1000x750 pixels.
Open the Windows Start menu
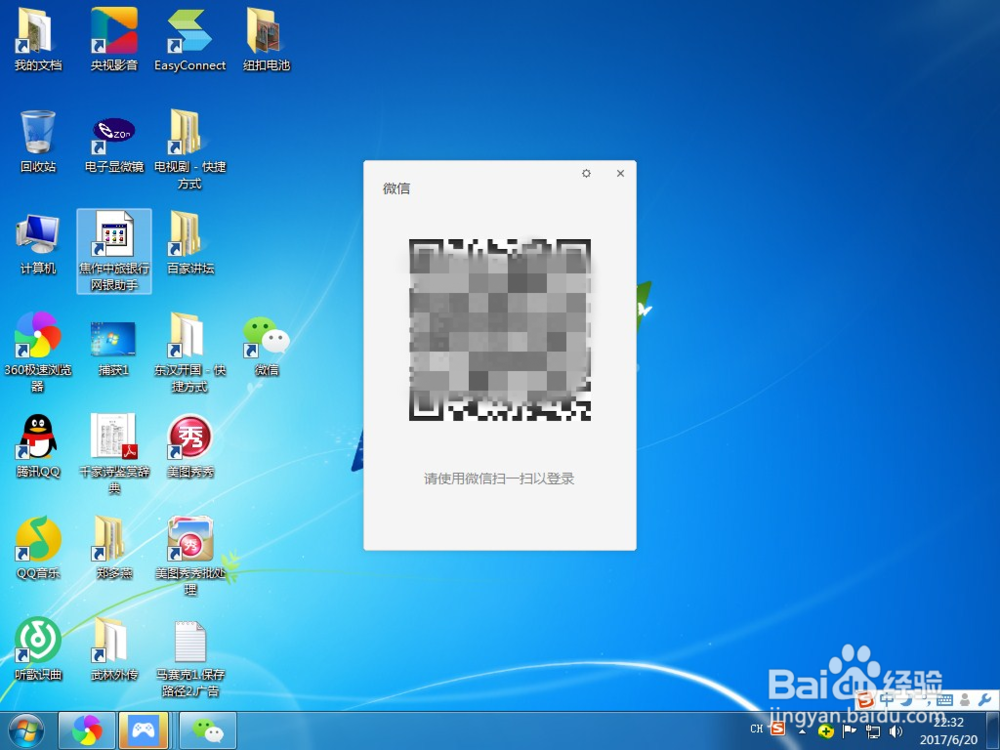27,731
